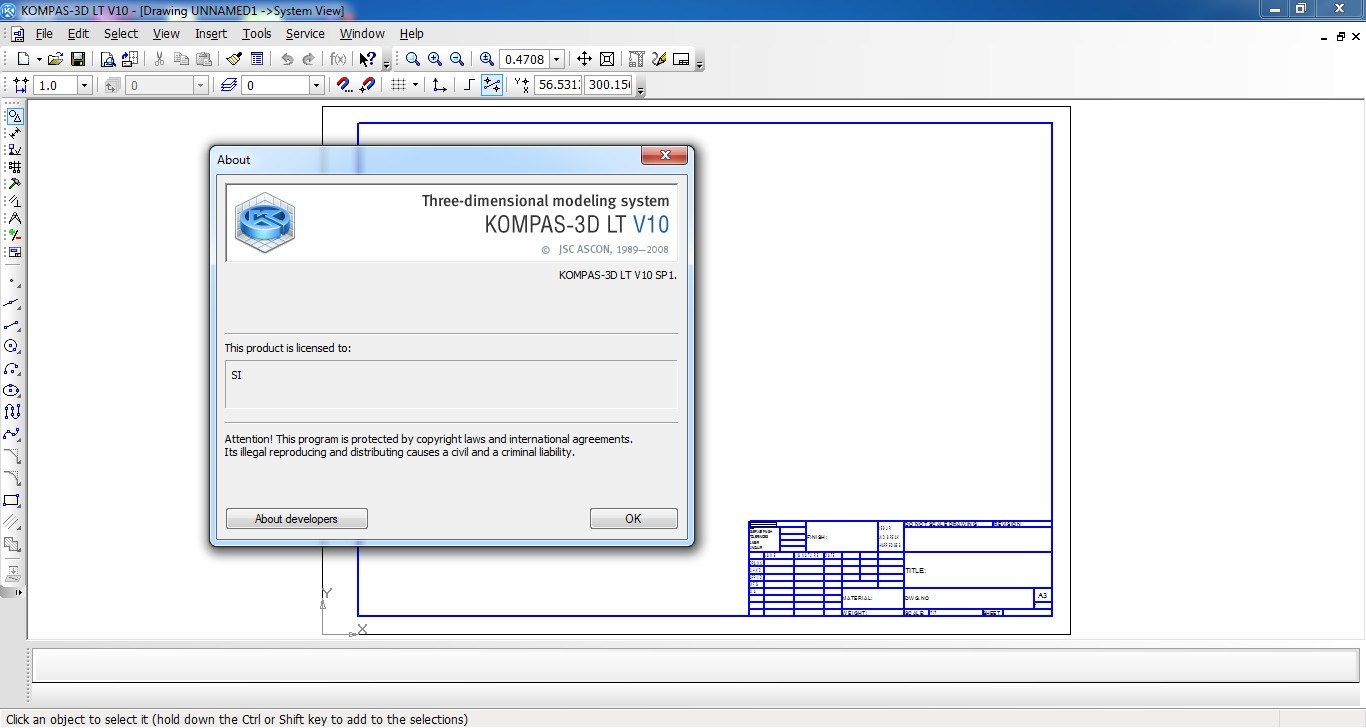Expand the current step 1.0 dropdown
1366x728 pixels.
(x=84, y=85)
